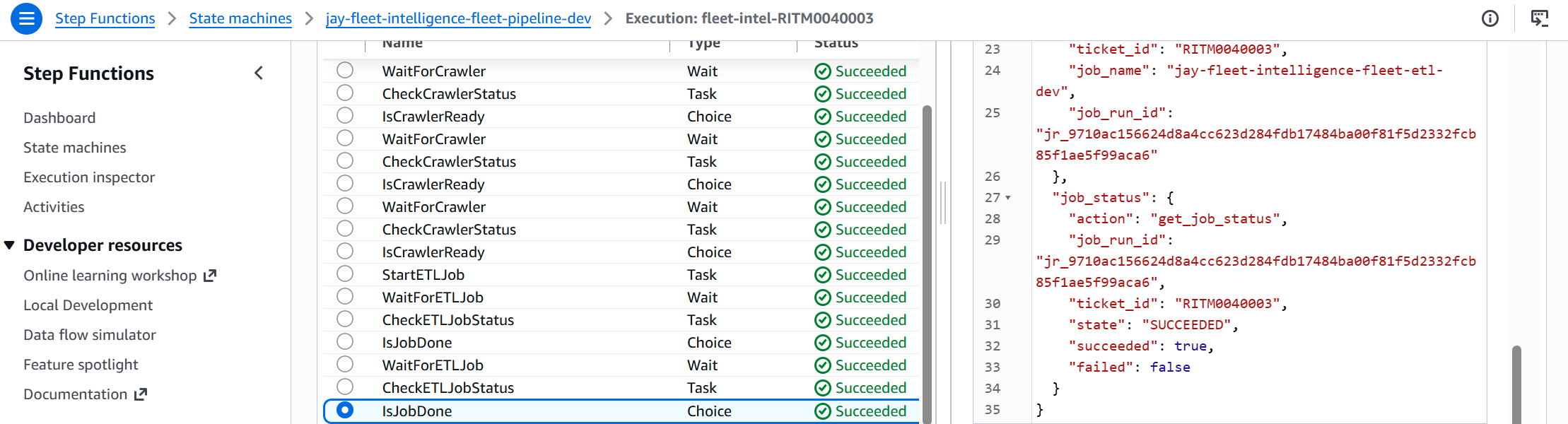The width and height of the screenshot is (1568, 424).
Task: Select the topmost CheckCrawlerStatus radio button
Action: click(x=345, y=93)
